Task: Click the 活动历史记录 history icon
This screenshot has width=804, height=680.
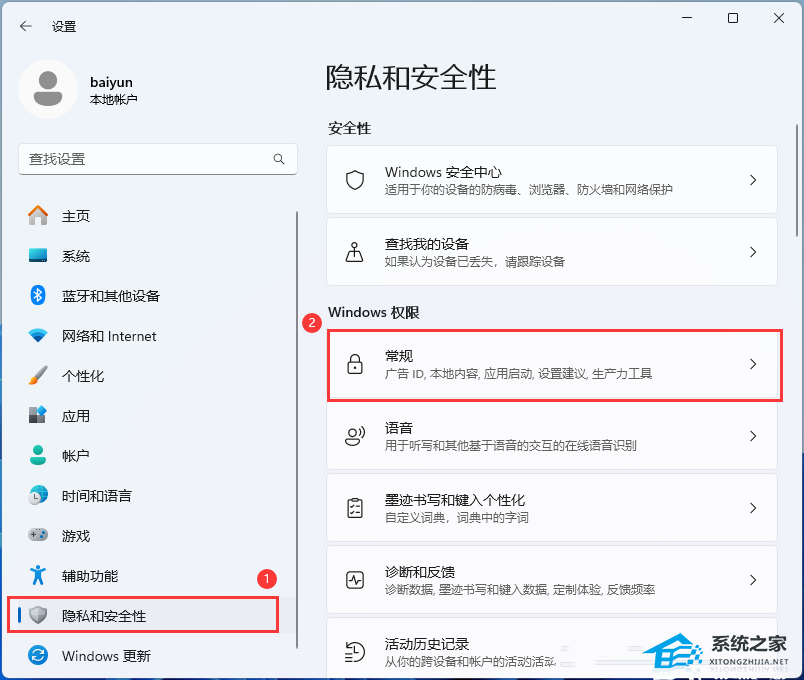Action: pyautogui.click(x=355, y=652)
